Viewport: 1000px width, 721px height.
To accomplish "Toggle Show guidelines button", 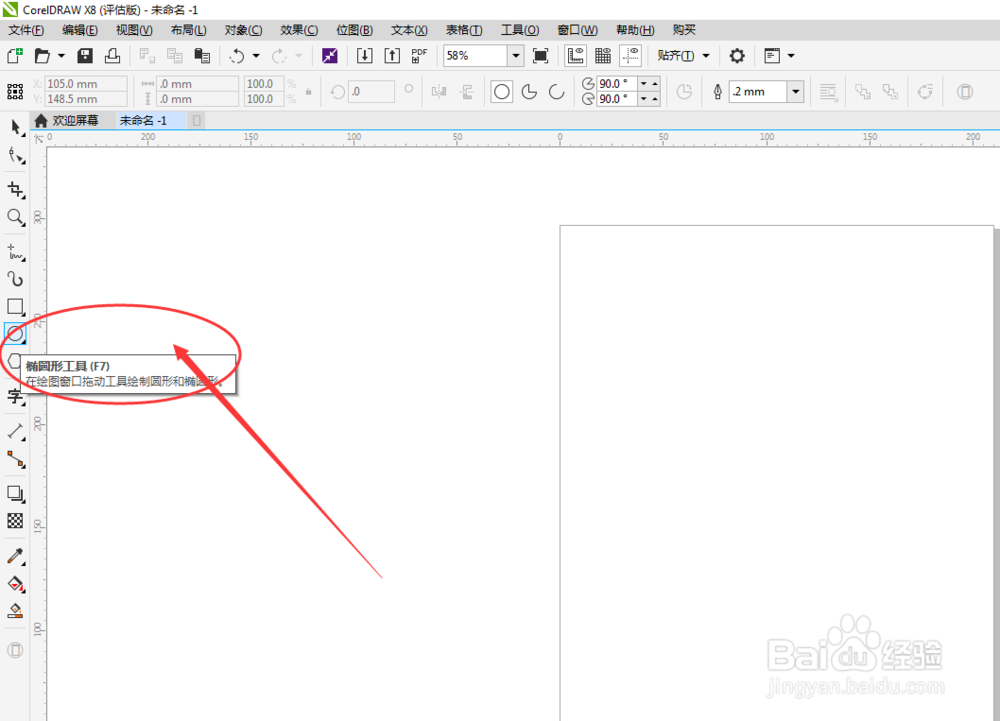I will coord(630,56).
